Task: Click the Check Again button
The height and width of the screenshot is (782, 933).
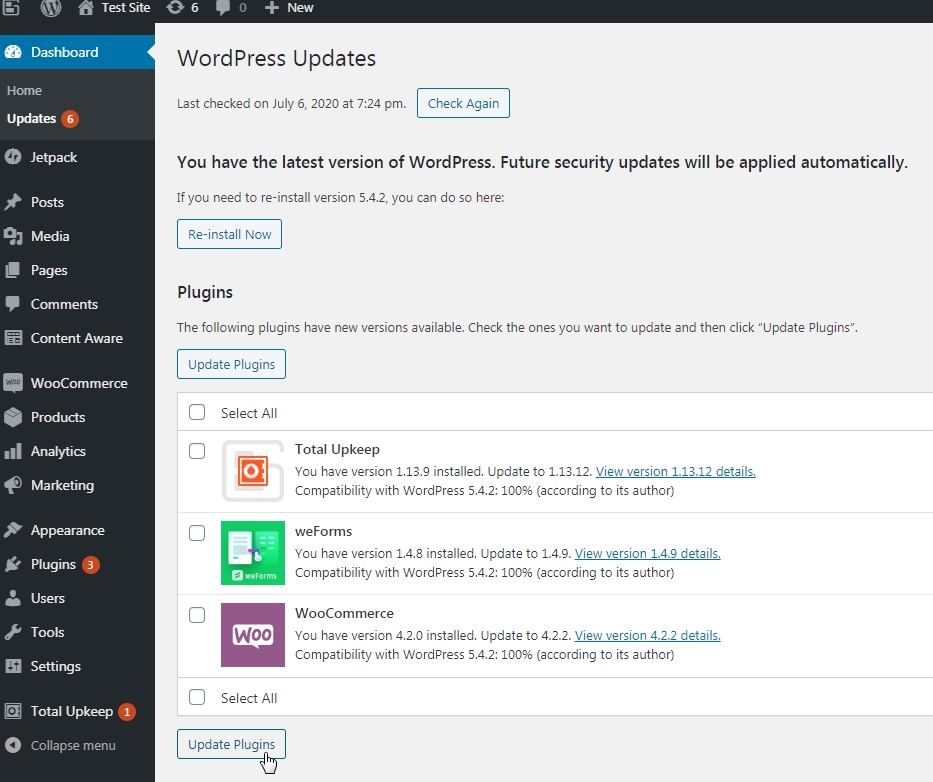Action: (463, 104)
